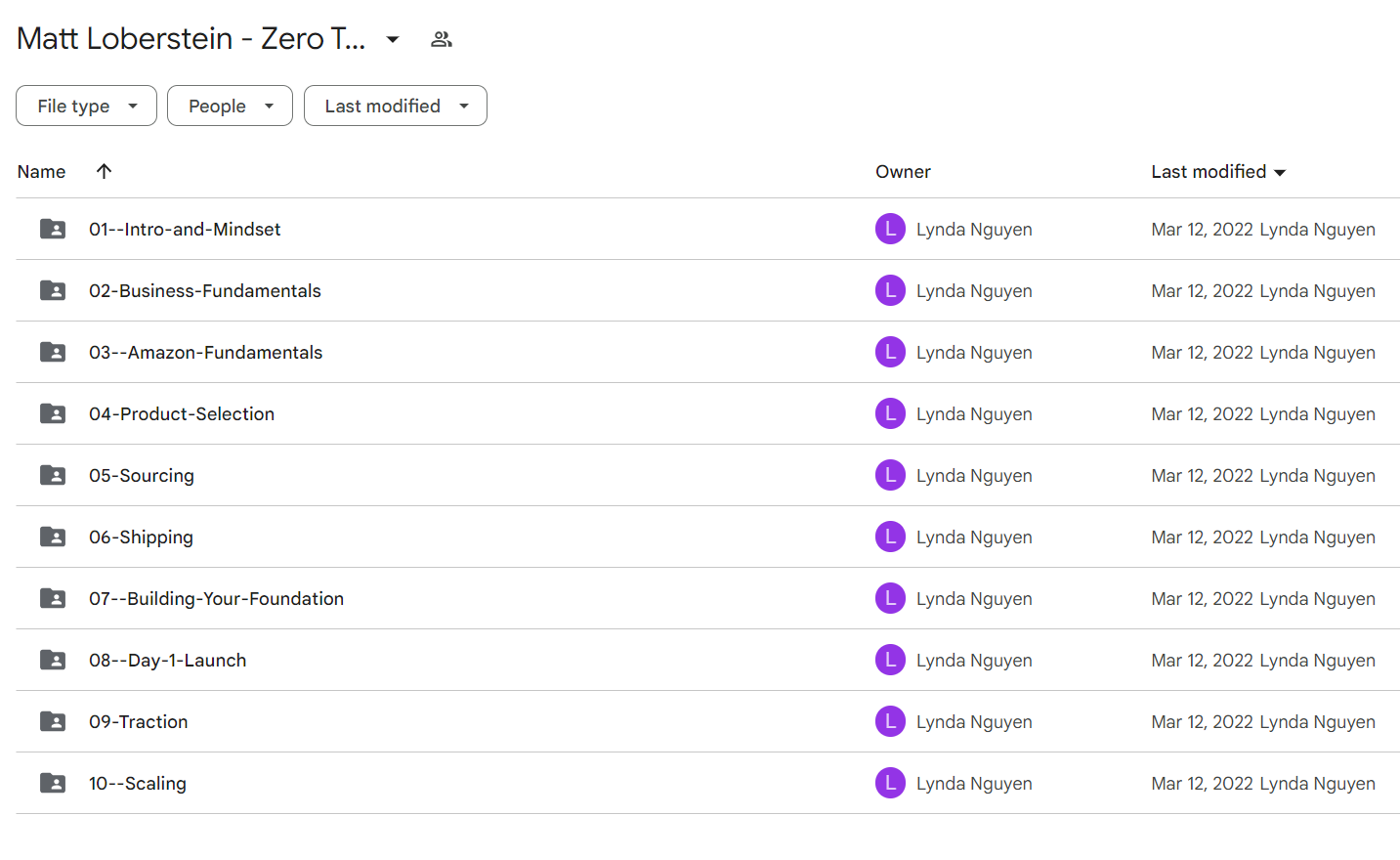Click folder icon for 06-Shipping
The width and height of the screenshot is (1400, 860).
[x=53, y=537]
